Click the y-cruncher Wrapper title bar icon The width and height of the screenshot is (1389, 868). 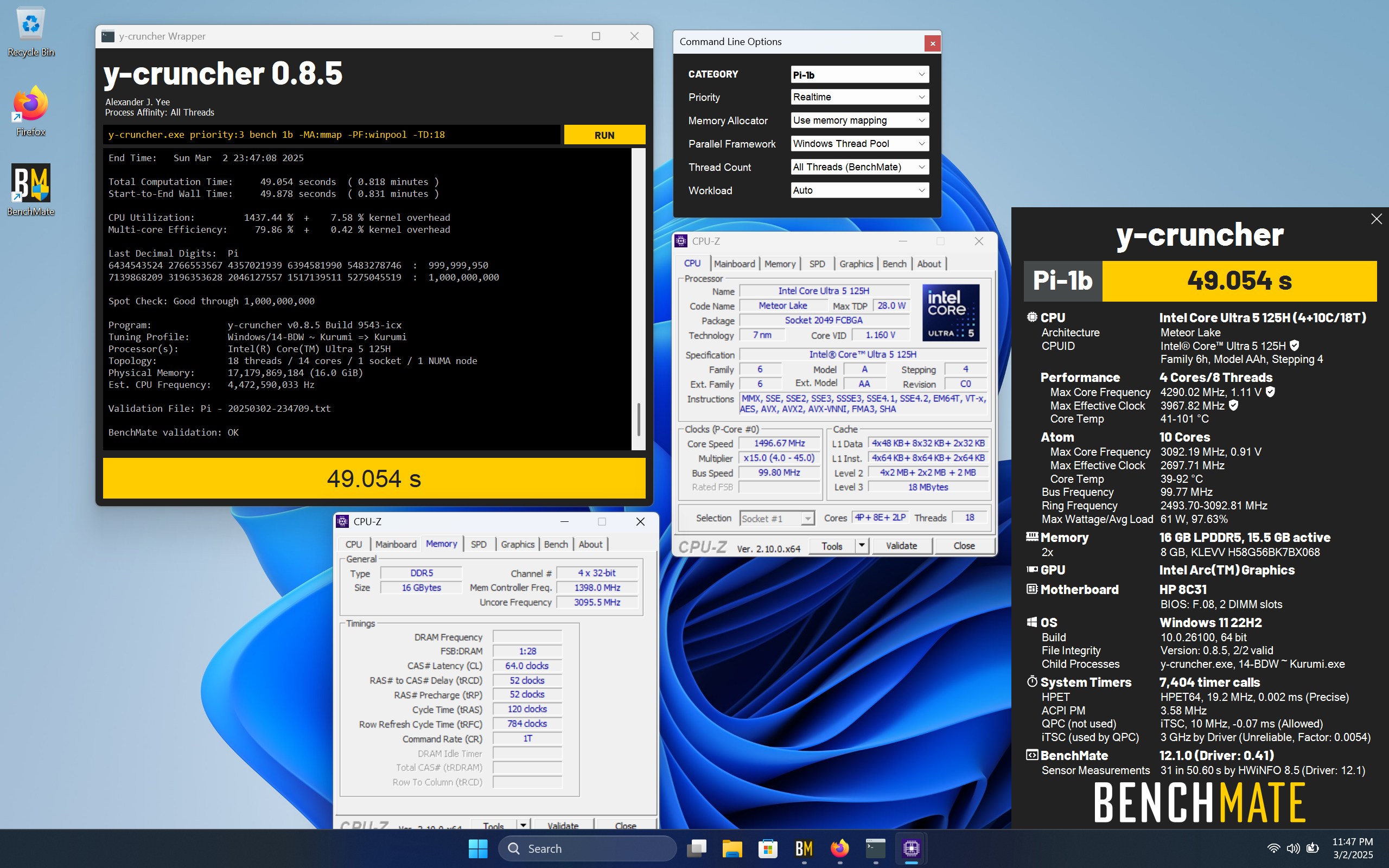pyautogui.click(x=108, y=36)
